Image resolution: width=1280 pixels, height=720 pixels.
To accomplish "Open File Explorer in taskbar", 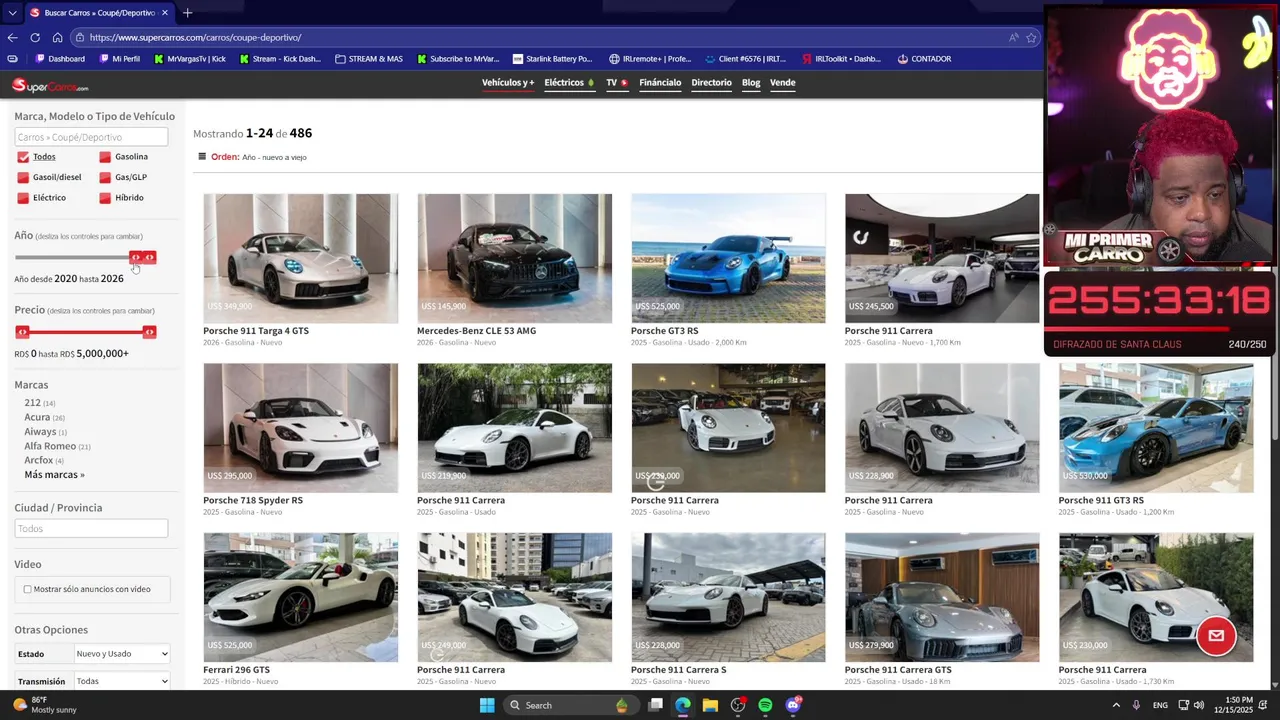I will 710,705.
